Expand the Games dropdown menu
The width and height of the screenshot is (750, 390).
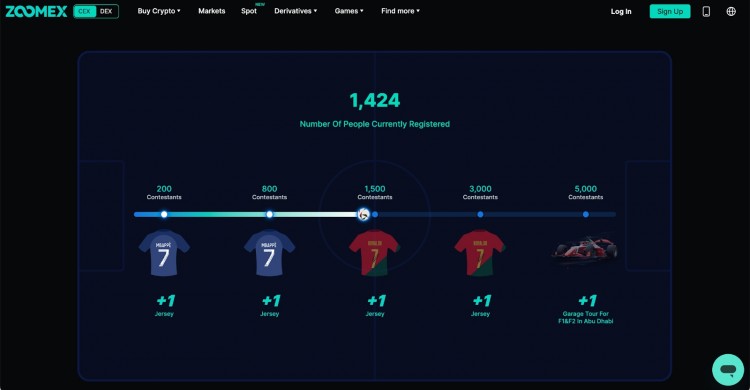click(x=349, y=11)
